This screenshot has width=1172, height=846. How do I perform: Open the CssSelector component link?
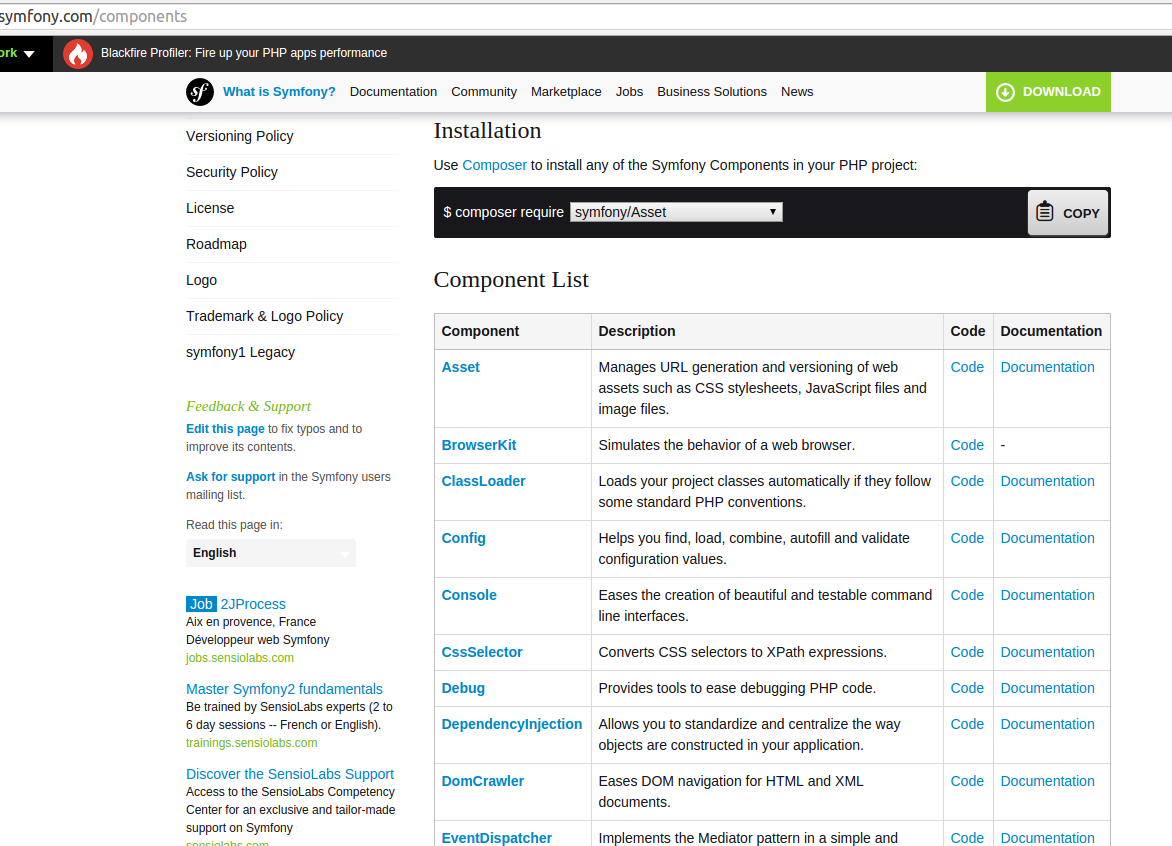(481, 652)
